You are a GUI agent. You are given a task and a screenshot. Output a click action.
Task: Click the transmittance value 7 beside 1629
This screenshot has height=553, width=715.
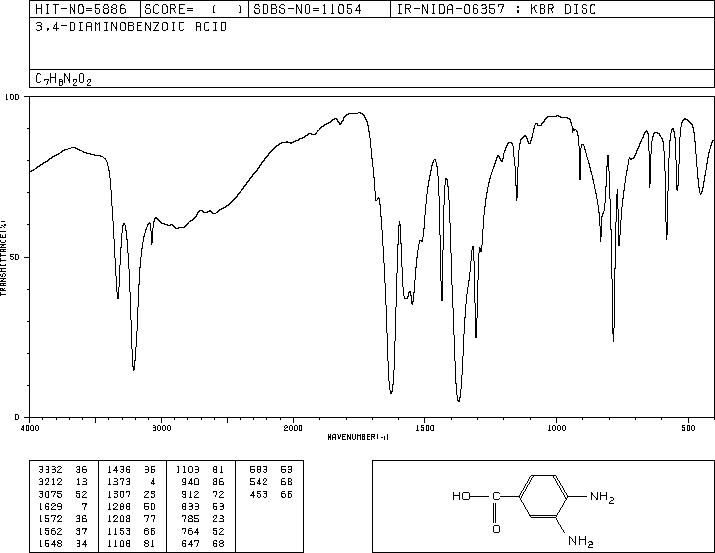tap(84, 506)
